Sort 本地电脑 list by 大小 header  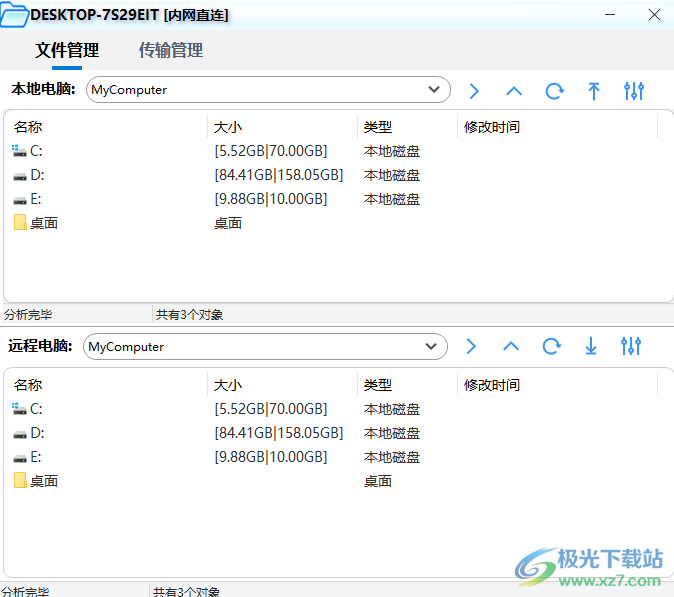[228, 127]
